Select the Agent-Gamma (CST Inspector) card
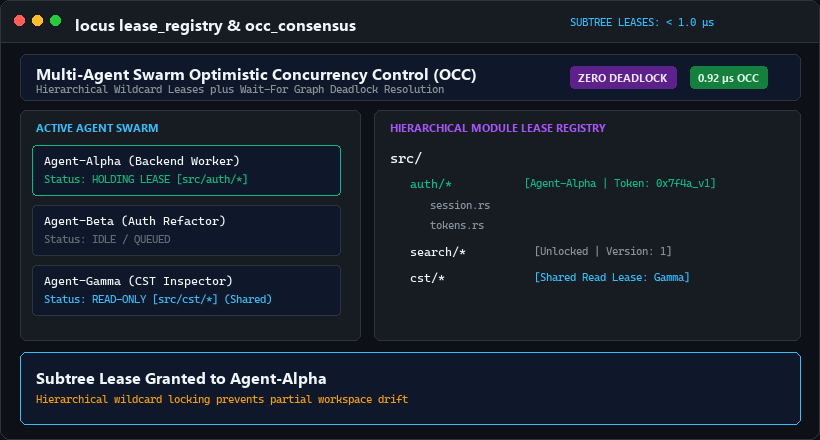 186,290
